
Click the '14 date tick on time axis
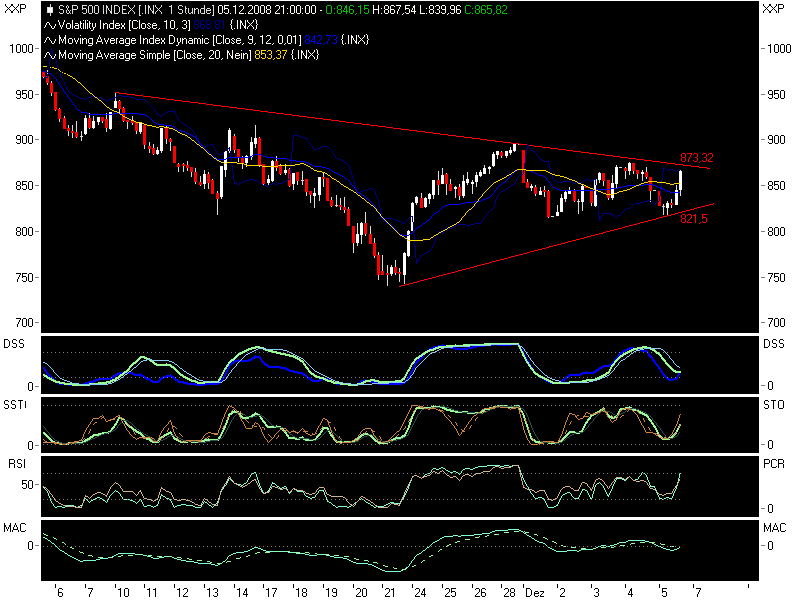(241, 592)
